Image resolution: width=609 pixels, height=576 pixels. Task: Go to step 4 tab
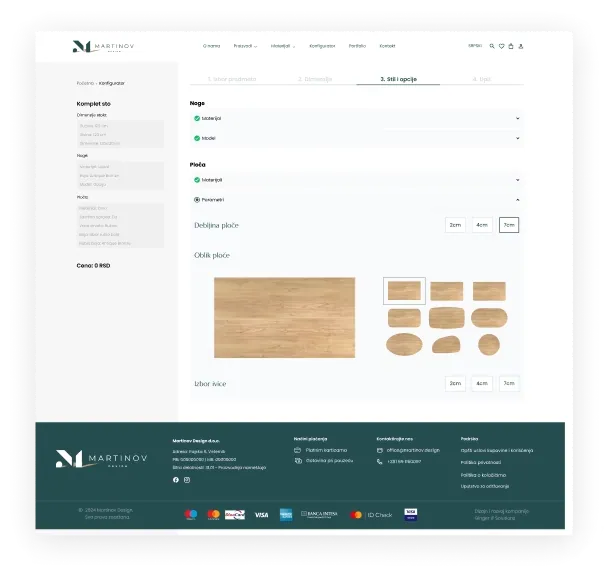(482, 79)
